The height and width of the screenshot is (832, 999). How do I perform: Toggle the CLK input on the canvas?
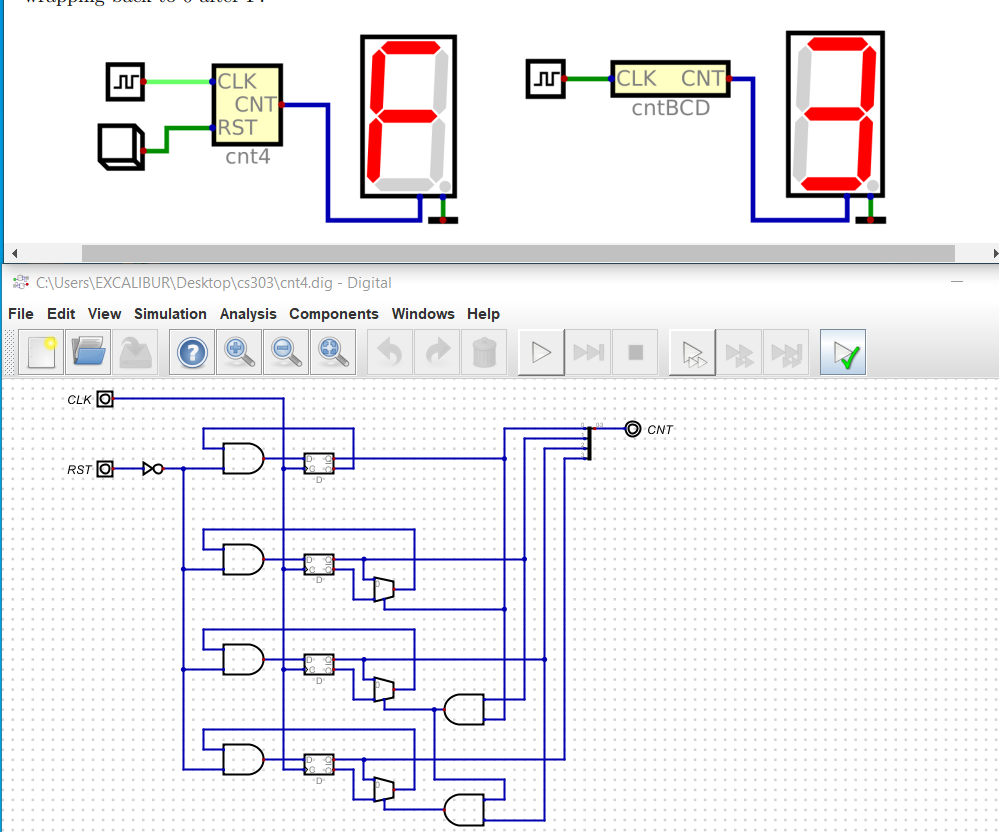106,398
